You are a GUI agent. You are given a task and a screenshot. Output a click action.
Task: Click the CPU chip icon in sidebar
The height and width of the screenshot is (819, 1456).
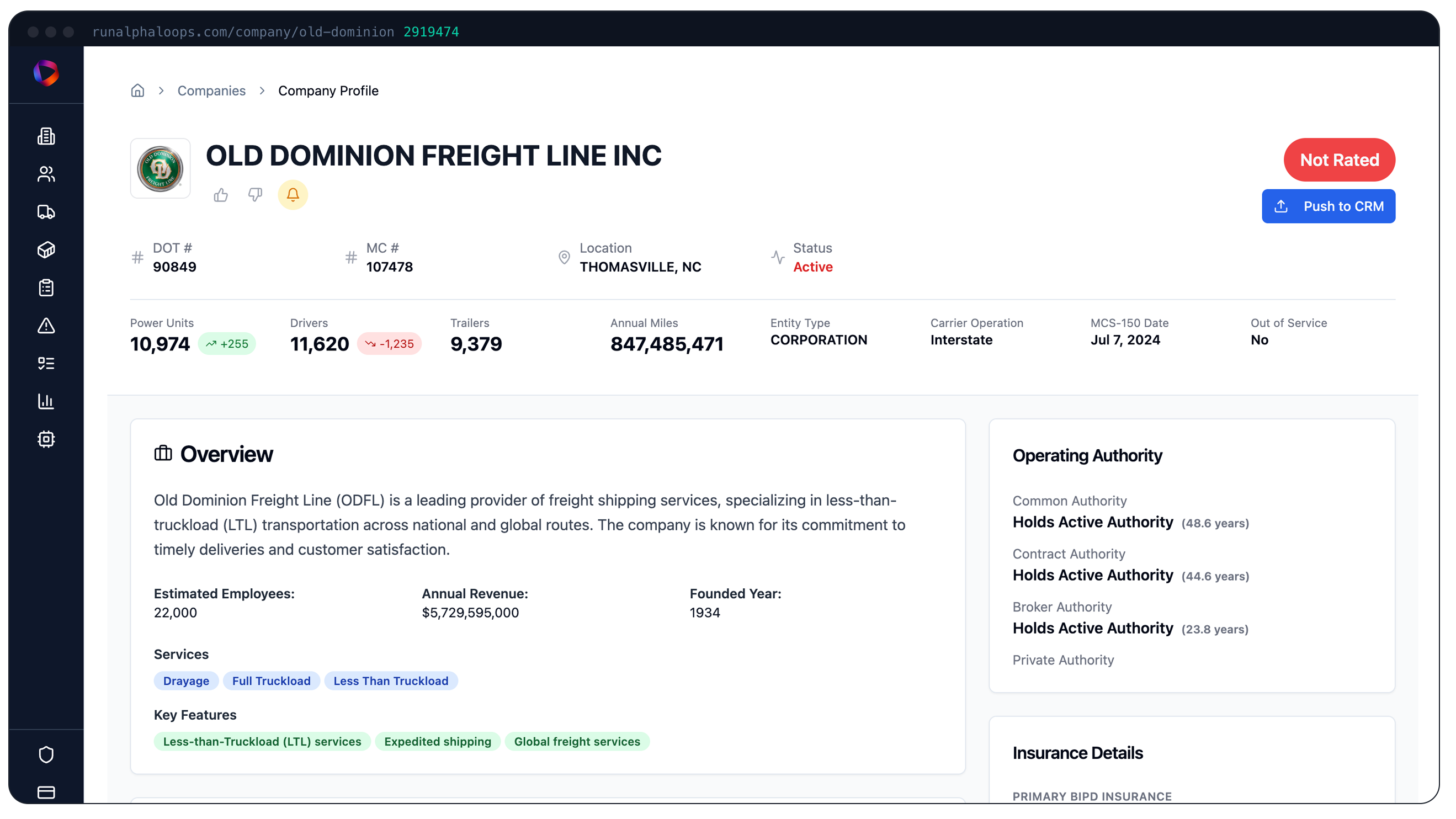click(x=45, y=439)
